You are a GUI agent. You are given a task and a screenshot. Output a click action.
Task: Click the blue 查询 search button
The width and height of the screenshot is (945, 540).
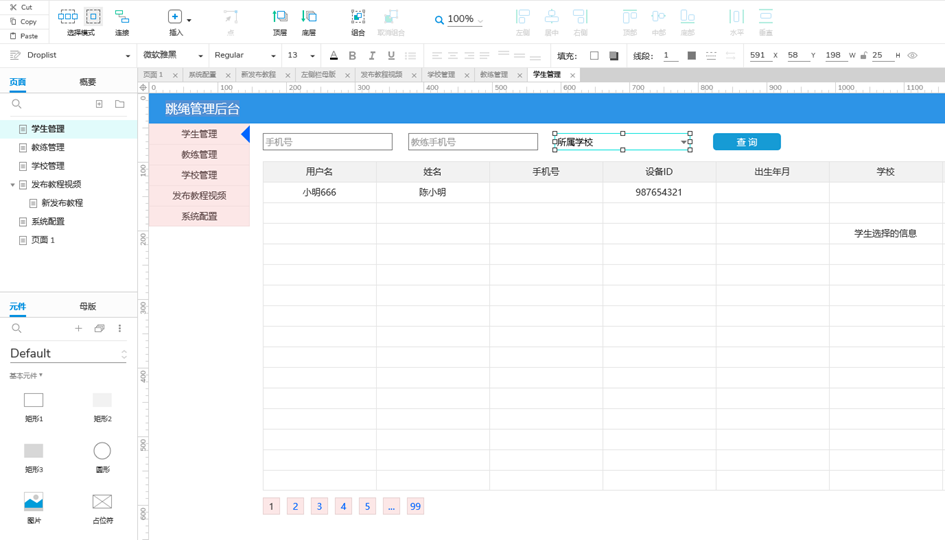pyautogui.click(x=747, y=142)
